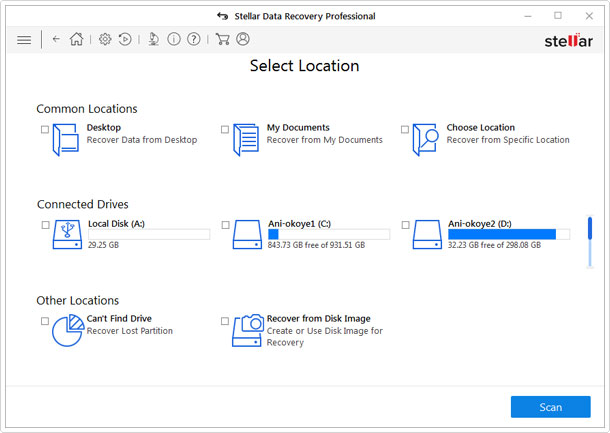Click "Create or Use Disk Image for Recovery"

click(x=324, y=337)
